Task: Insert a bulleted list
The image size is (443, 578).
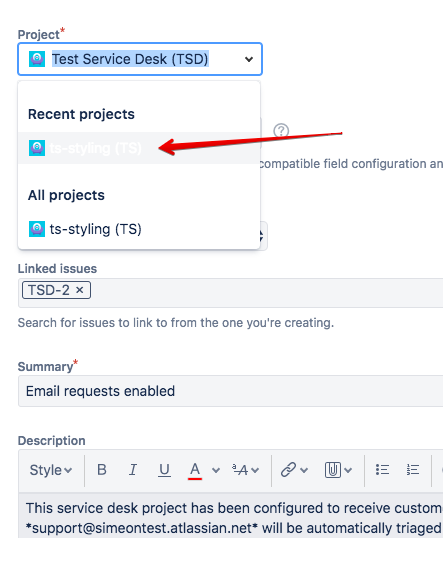Action: (382, 470)
